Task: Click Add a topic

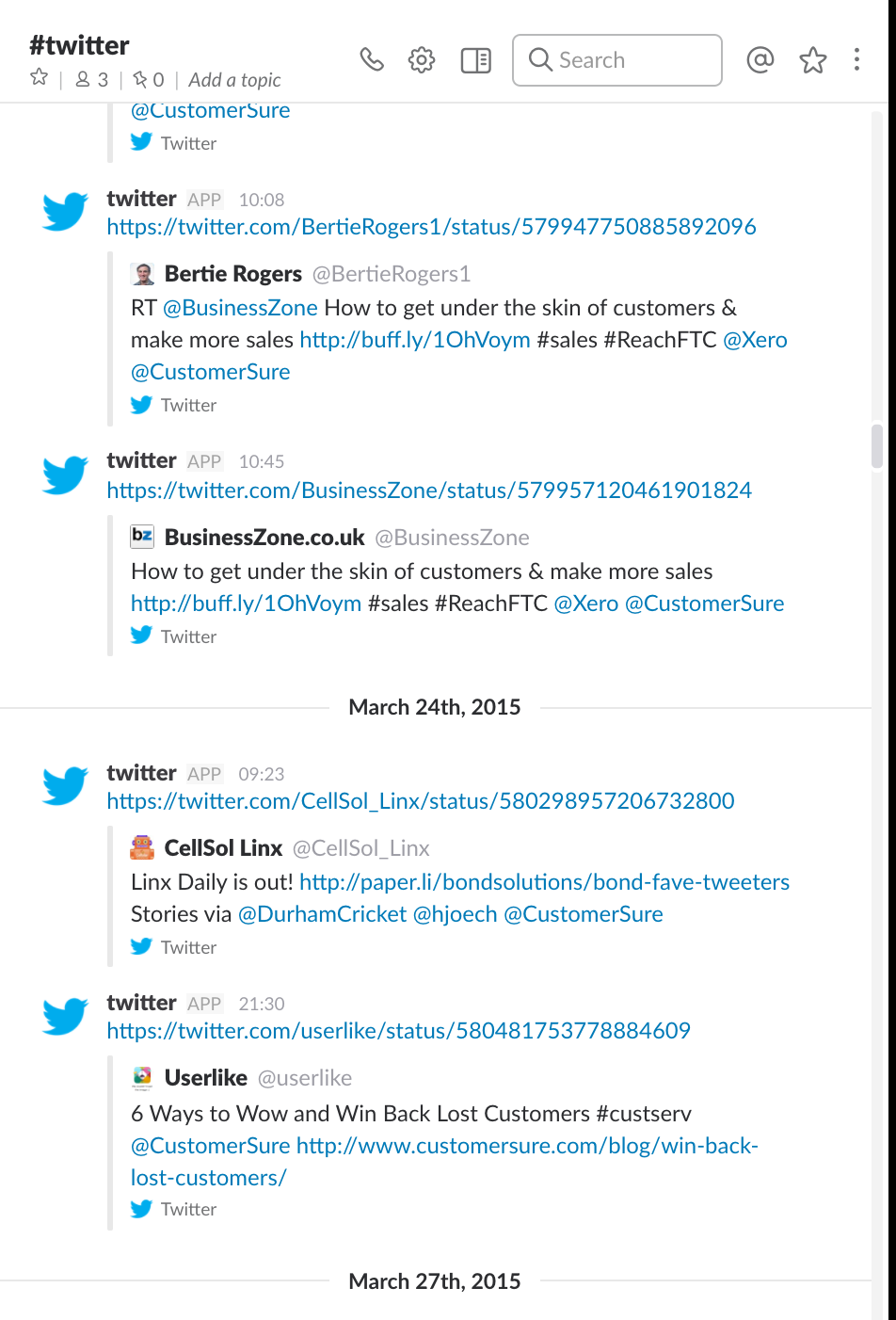Action: pyautogui.click(x=233, y=79)
